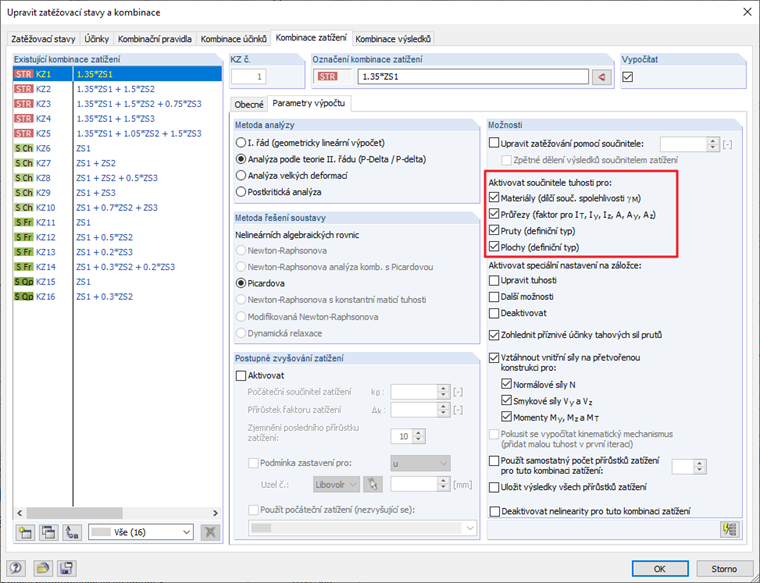Screen dimensions: 760x583
Task: Toggle Zohlednit příznivé účinky tahových sil
Action: click(x=494, y=335)
